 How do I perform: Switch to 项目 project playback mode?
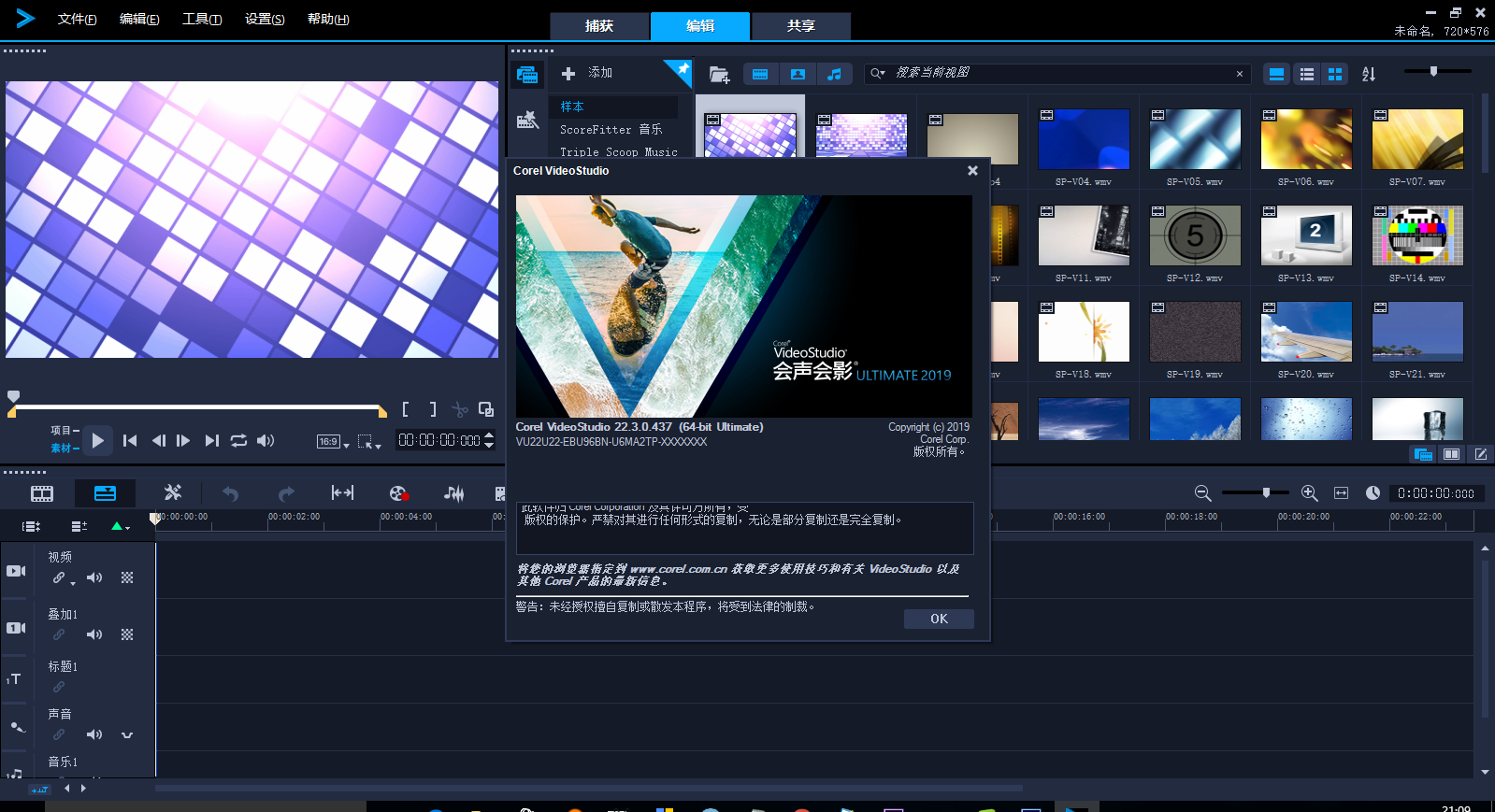point(65,431)
